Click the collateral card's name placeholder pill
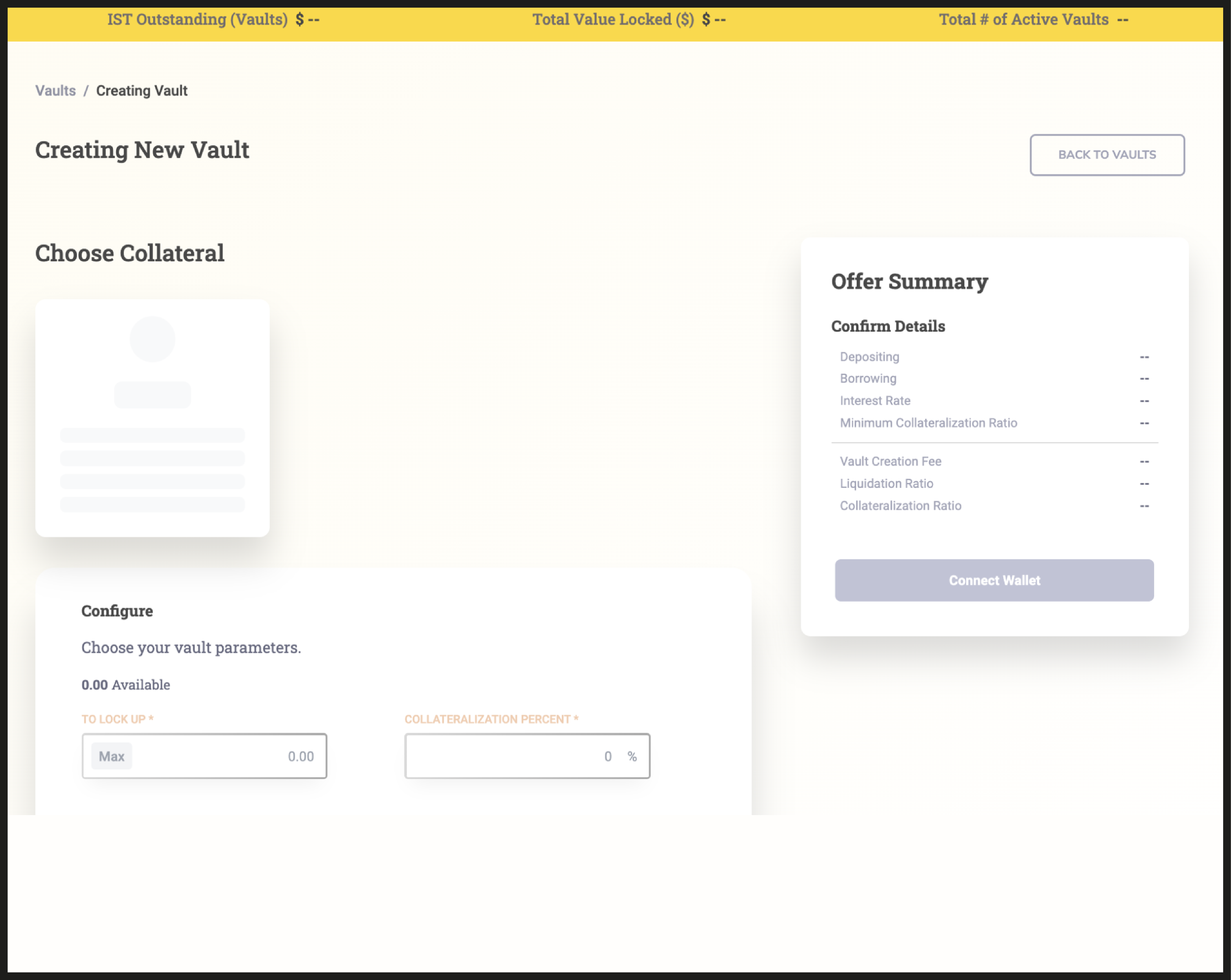Viewport: 1231px width, 980px height. click(x=152, y=395)
